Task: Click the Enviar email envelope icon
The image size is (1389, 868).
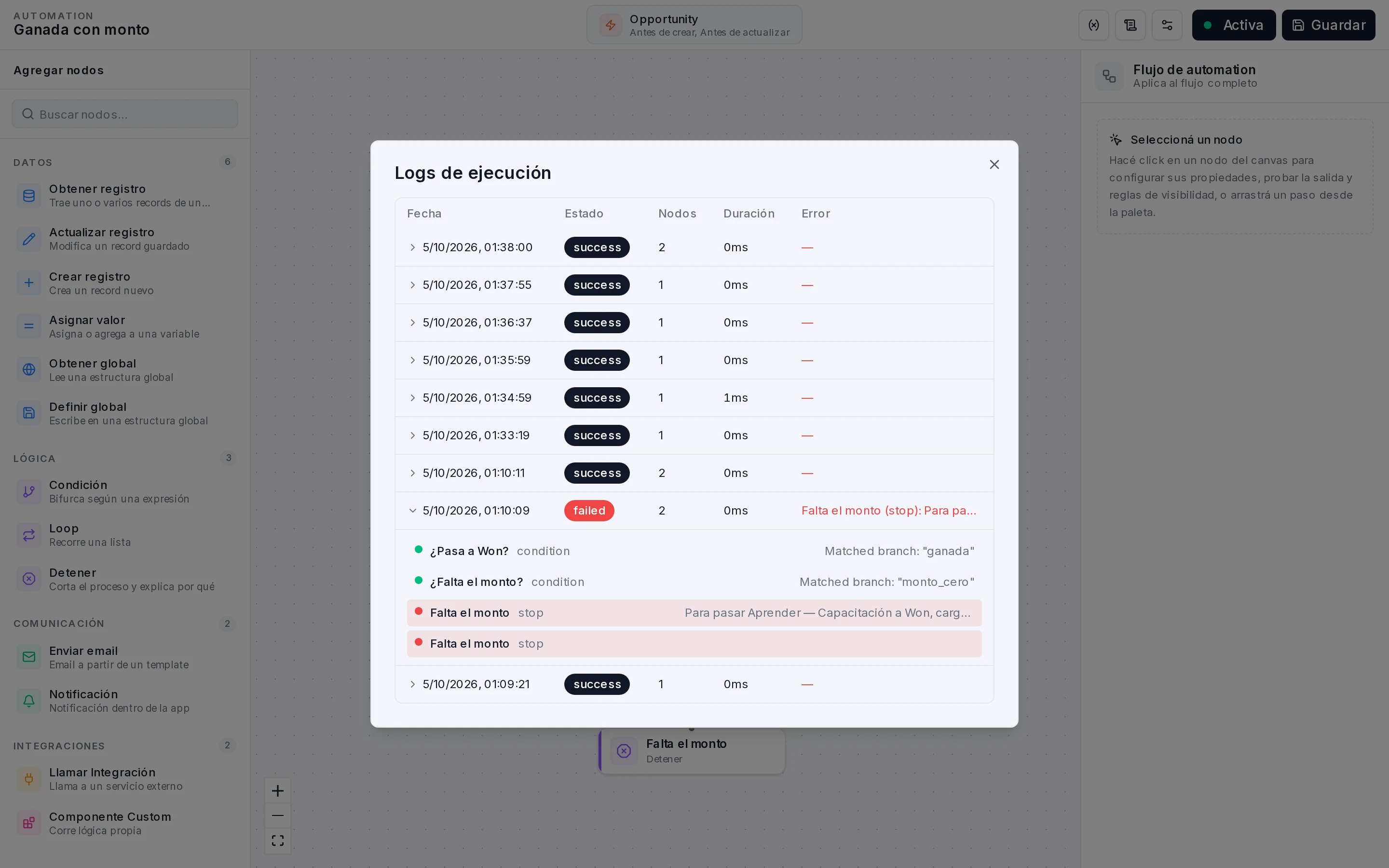Action: point(29,657)
